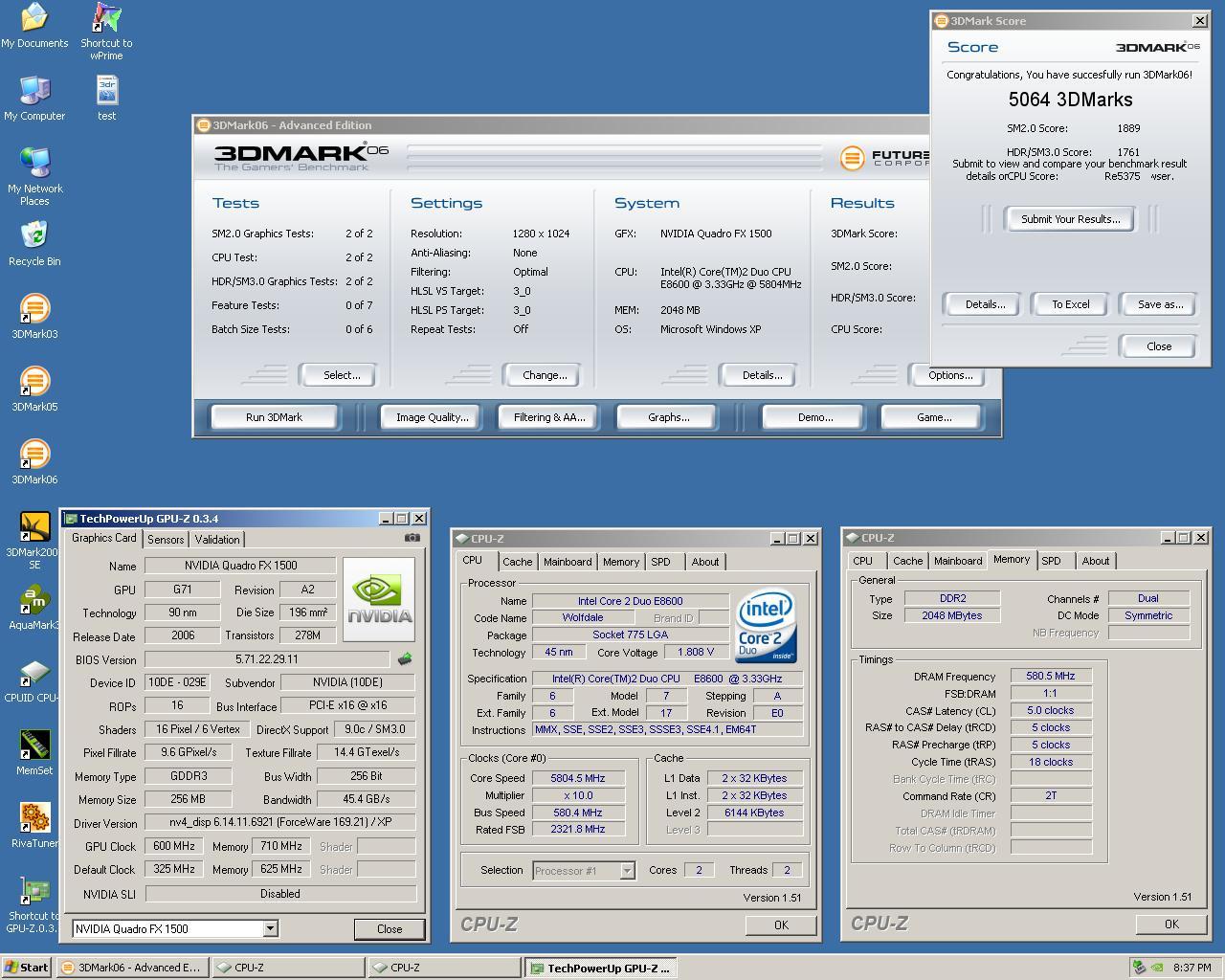Close the 3DMark Score dialog via Close button
This screenshot has height=980, width=1225.
pos(1158,346)
